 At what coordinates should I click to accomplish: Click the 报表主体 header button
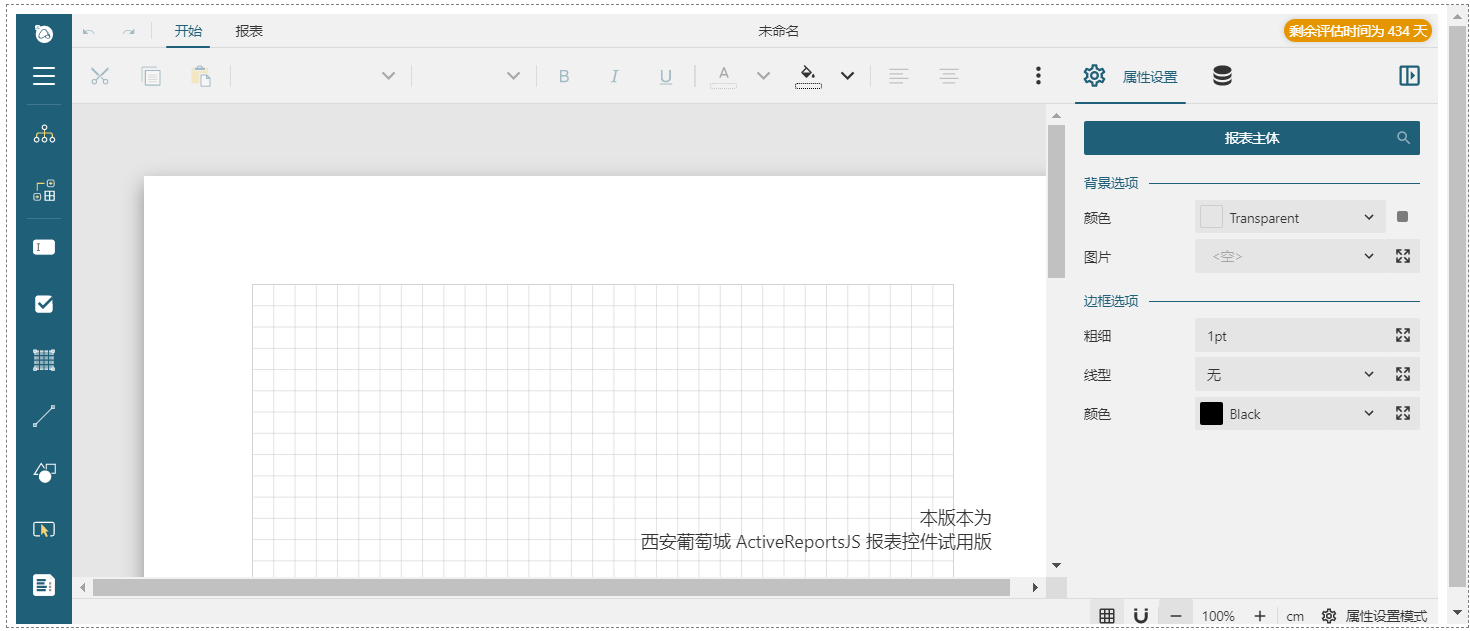coord(1252,138)
